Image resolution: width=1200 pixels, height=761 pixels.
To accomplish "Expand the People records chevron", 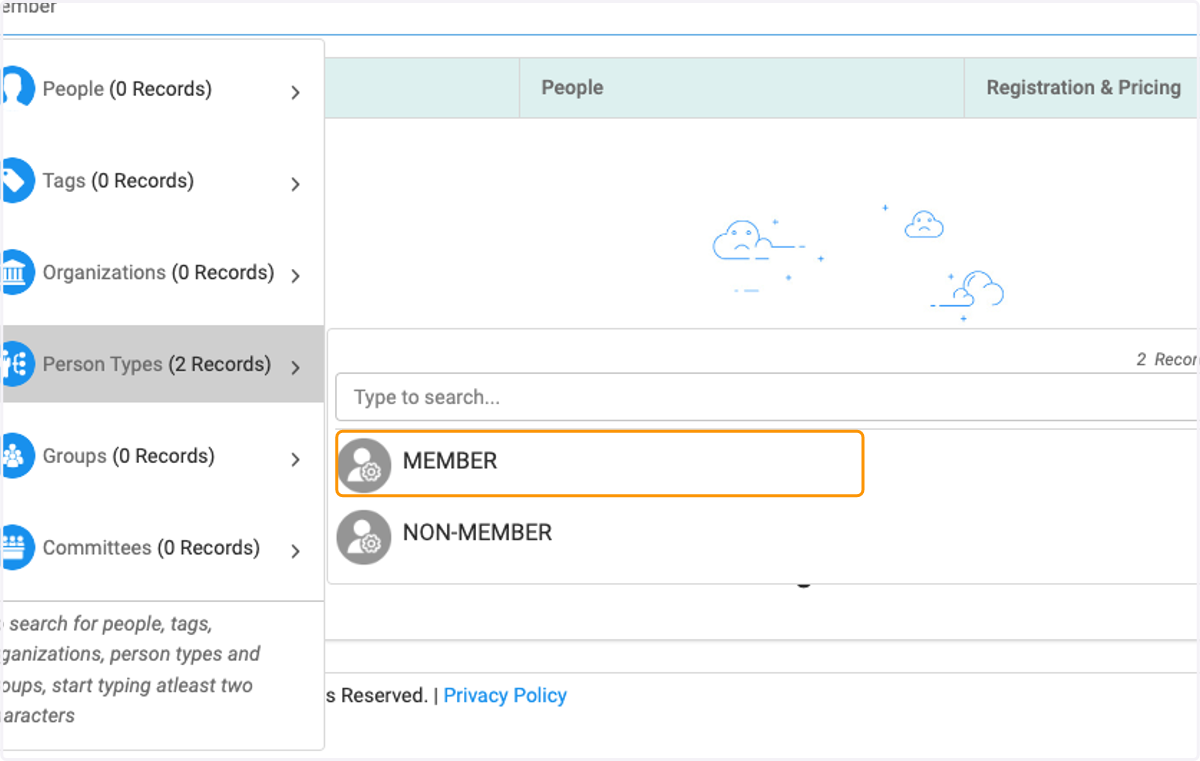I will pos(295,92).
